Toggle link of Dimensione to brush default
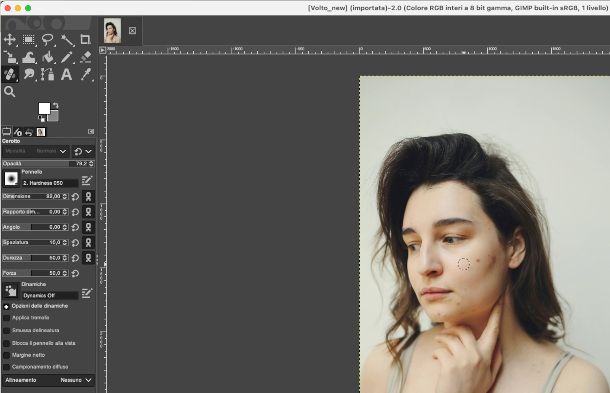This screenshot has height=393, width=610. click(88, 196)
